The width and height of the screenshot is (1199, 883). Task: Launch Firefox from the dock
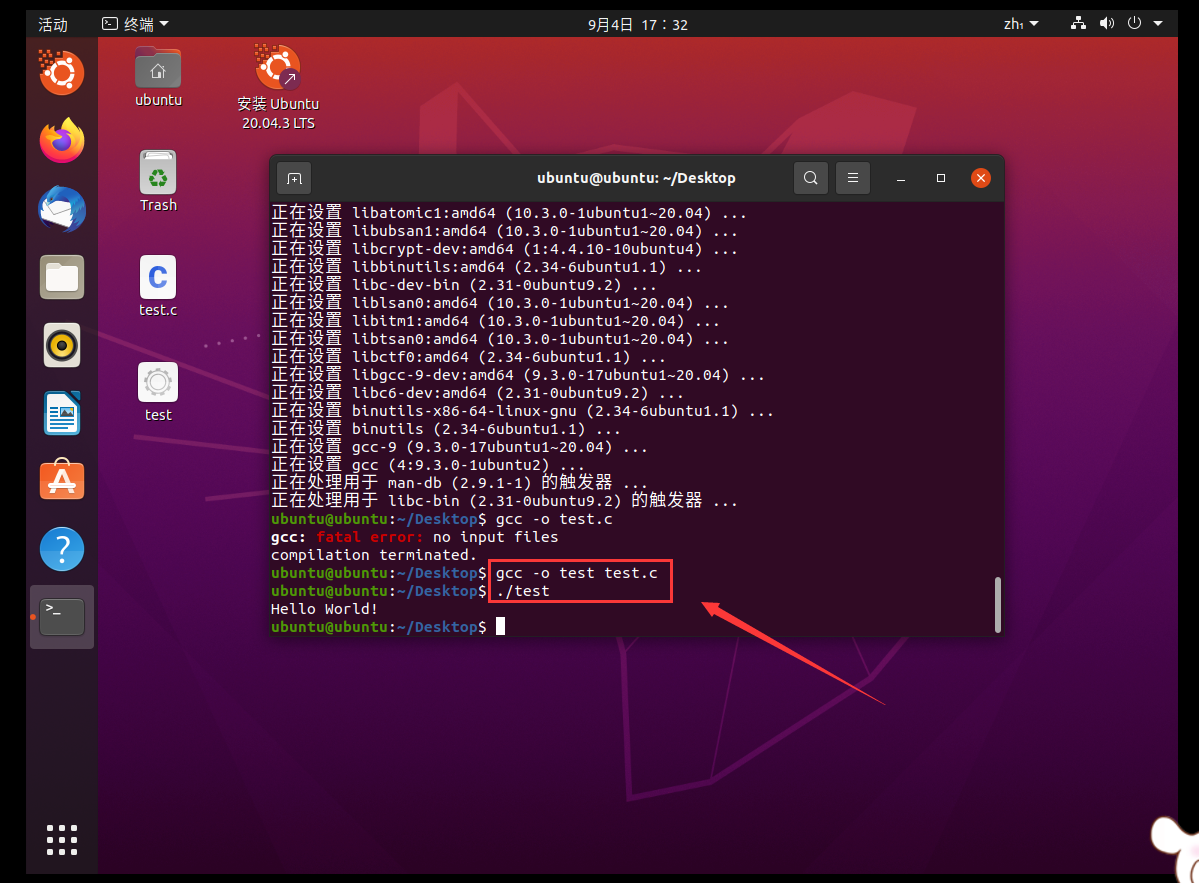[x=61, y=141]
